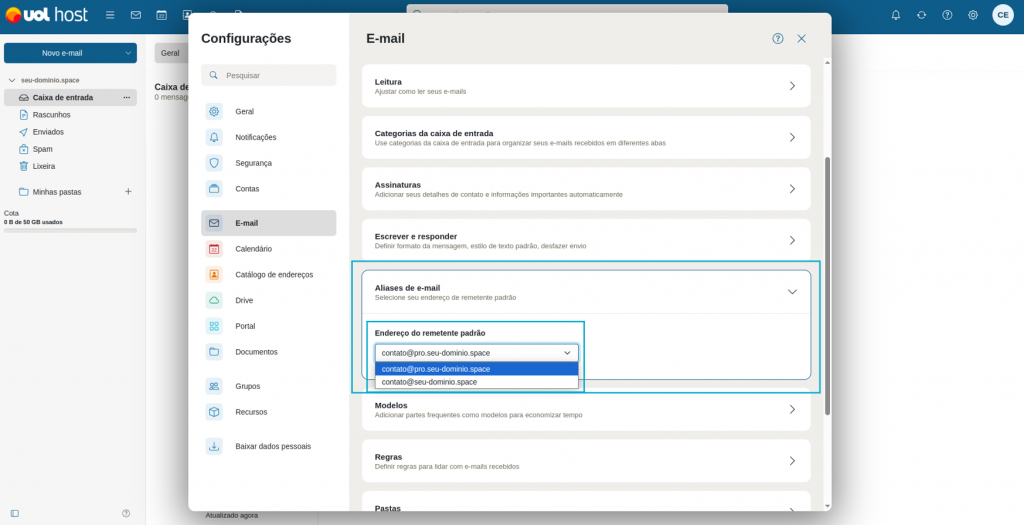This screenshot has width=1024, height=525.
Task: Open Recursos settings section
Action: [x=268, y=412]
